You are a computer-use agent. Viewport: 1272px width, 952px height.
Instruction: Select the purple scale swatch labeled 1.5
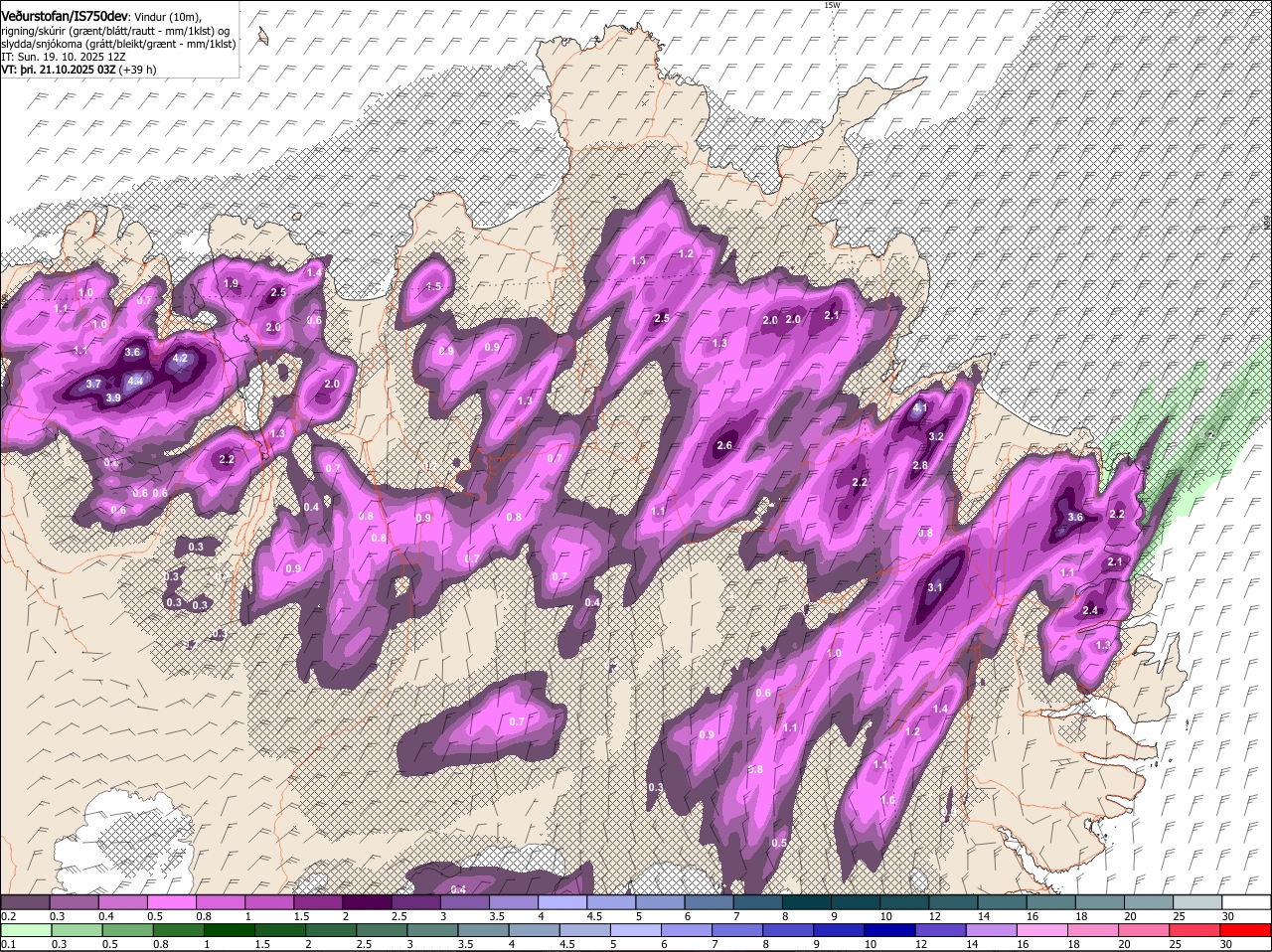tap(318, 901)
